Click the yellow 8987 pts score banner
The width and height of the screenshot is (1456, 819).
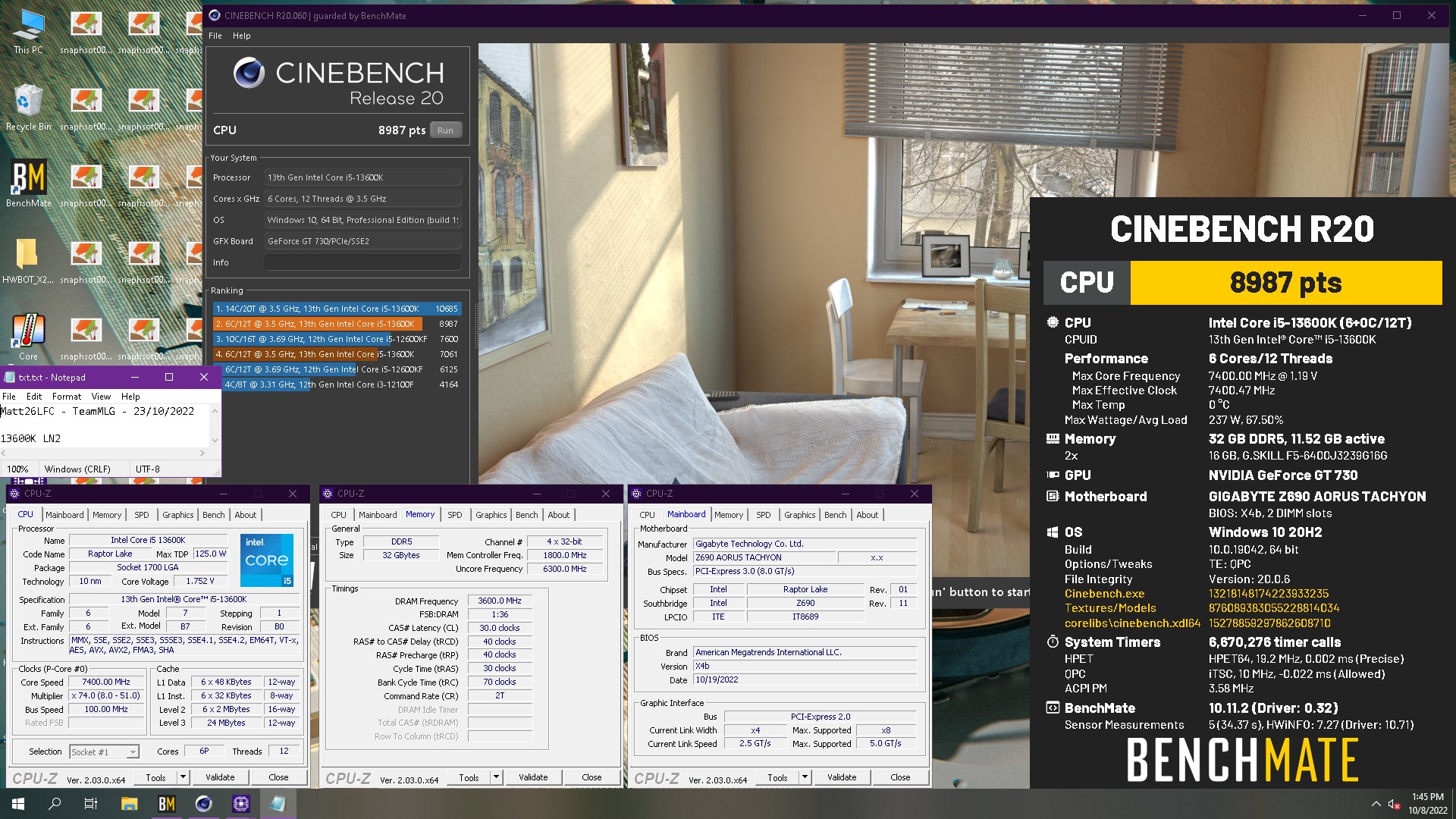click(1285, 283)
